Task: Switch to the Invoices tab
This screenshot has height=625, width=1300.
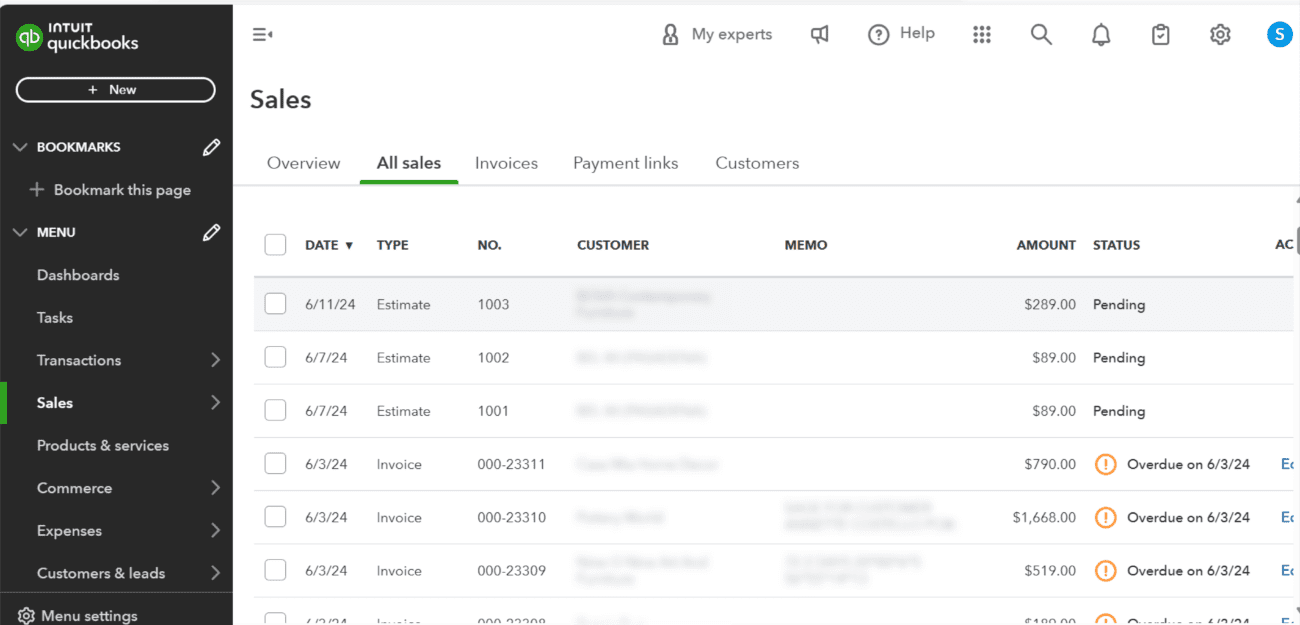Action: tap(506, 163)
